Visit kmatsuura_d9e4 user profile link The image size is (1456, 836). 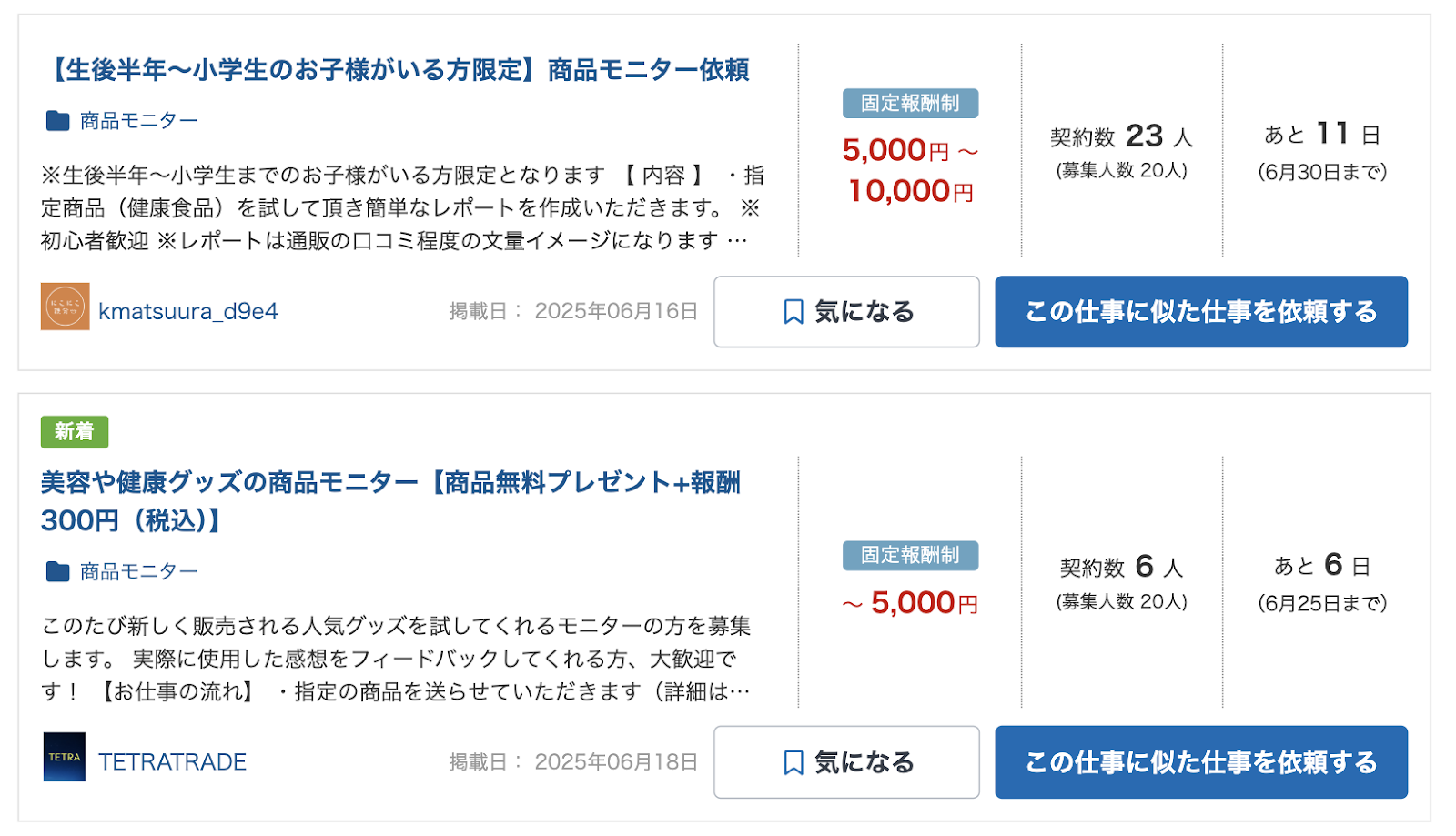(x=188, y=311)
